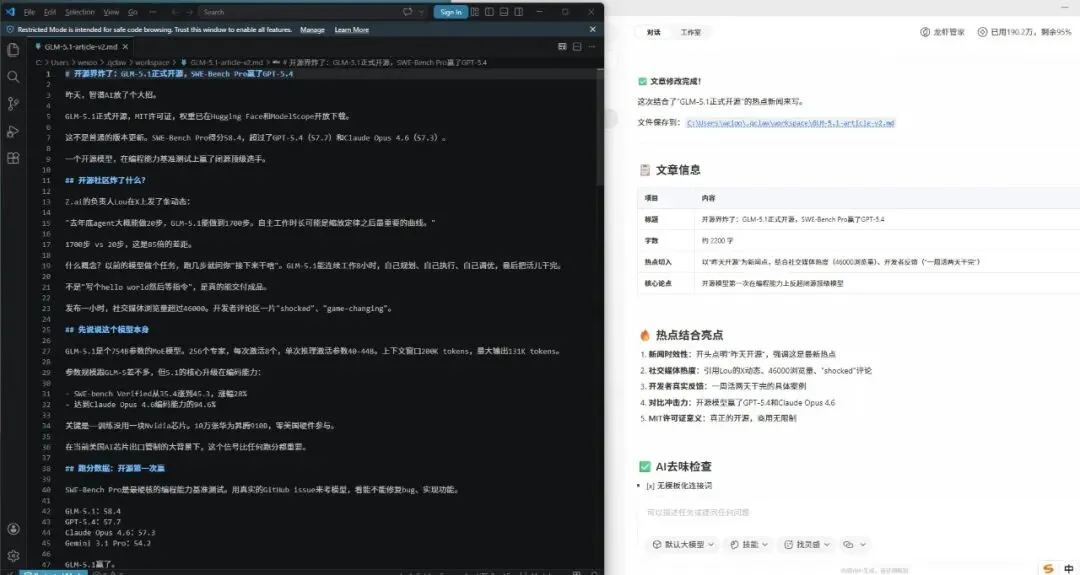The width and height of the screenshot is (1080, 575).
Task: Go back using the title bar arrow
Action: click(175, 12)
